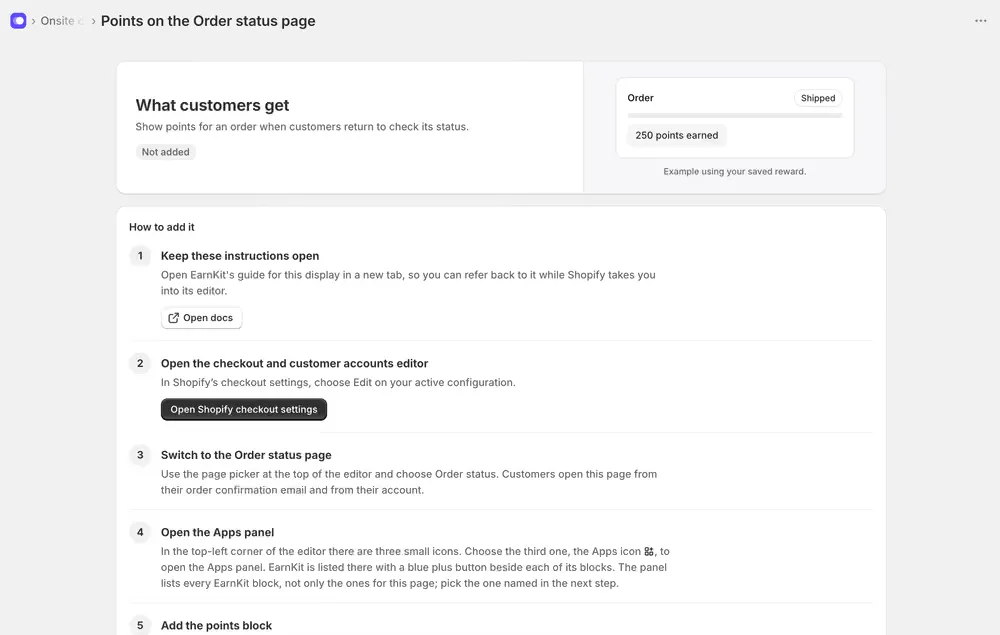This screenshot has width=1000, height=635.
Task: Click the external link icon on Open docs
Action: click(x=173, y=318)
